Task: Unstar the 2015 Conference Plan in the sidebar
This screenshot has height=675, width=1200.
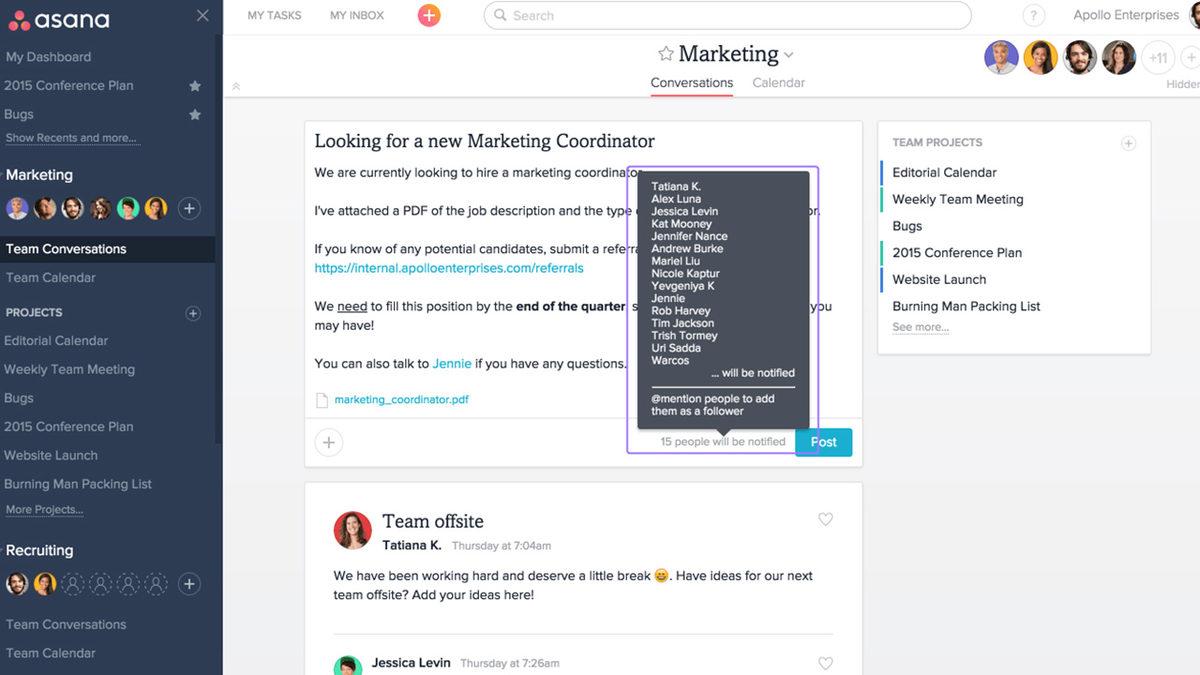Action: pyautogui.click(x=195, y=86)
